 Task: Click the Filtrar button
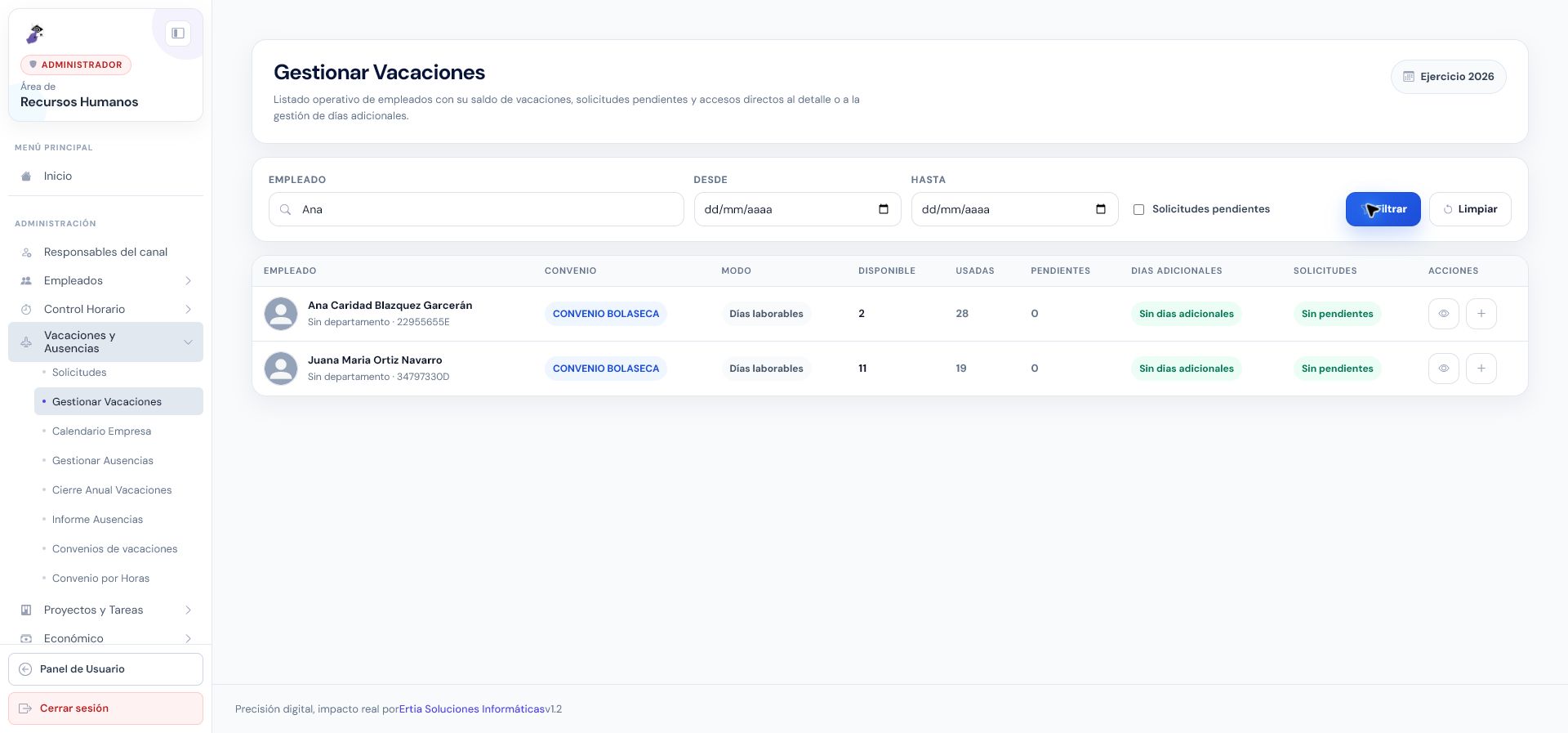coord(1383,209)
